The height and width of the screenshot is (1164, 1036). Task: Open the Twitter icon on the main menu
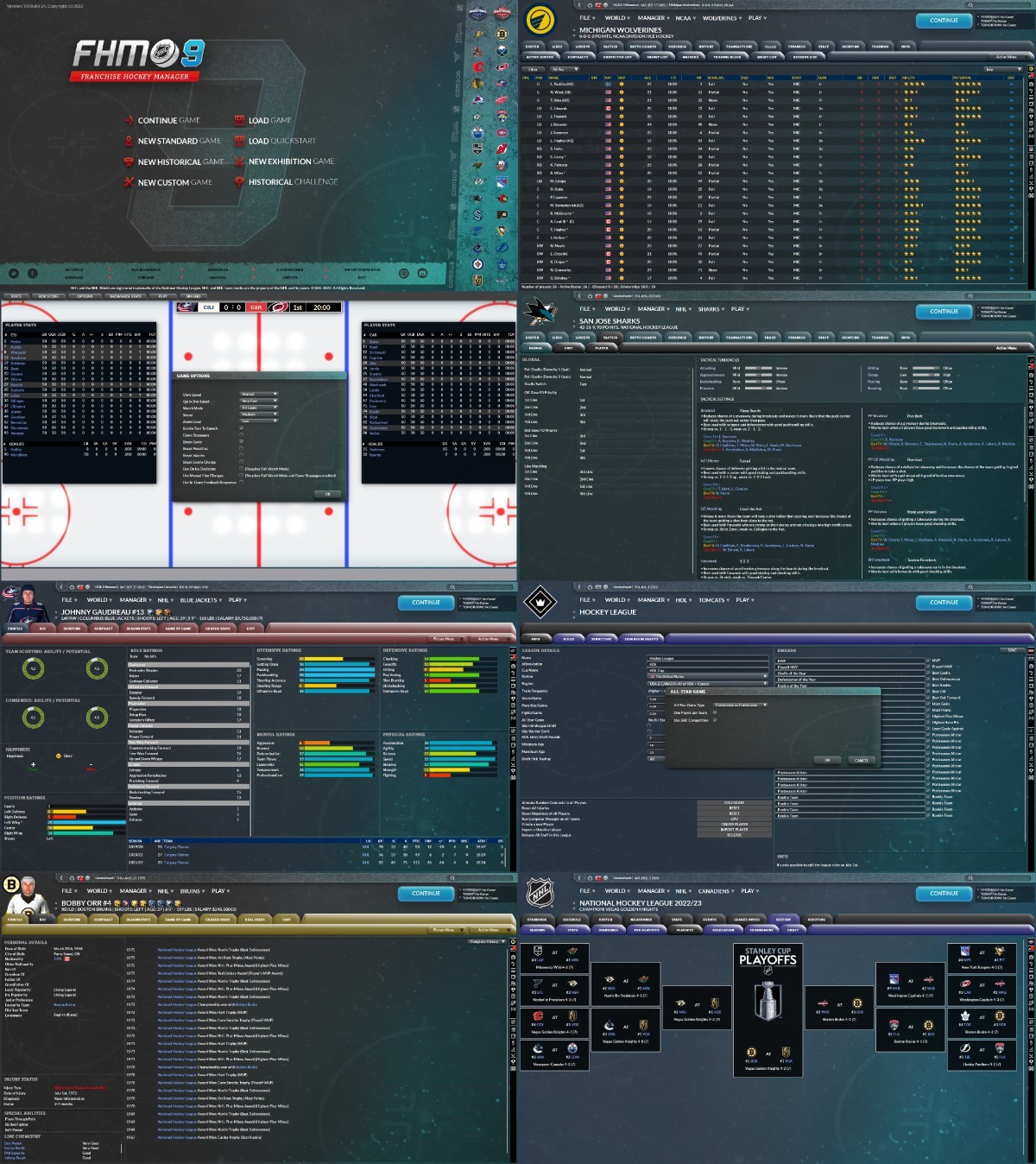click(x=14, y=273)
